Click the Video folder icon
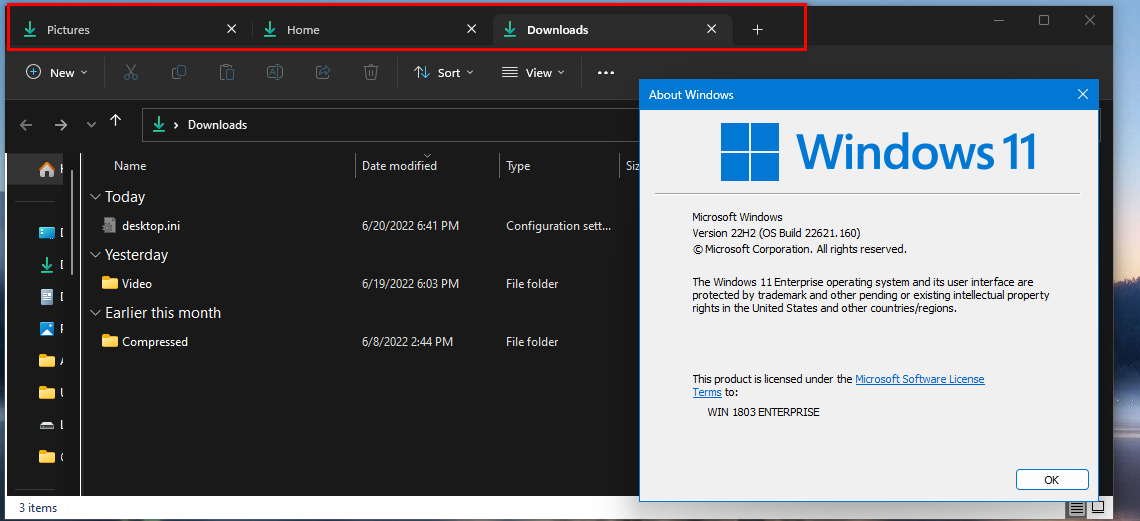 pos(110,283)
